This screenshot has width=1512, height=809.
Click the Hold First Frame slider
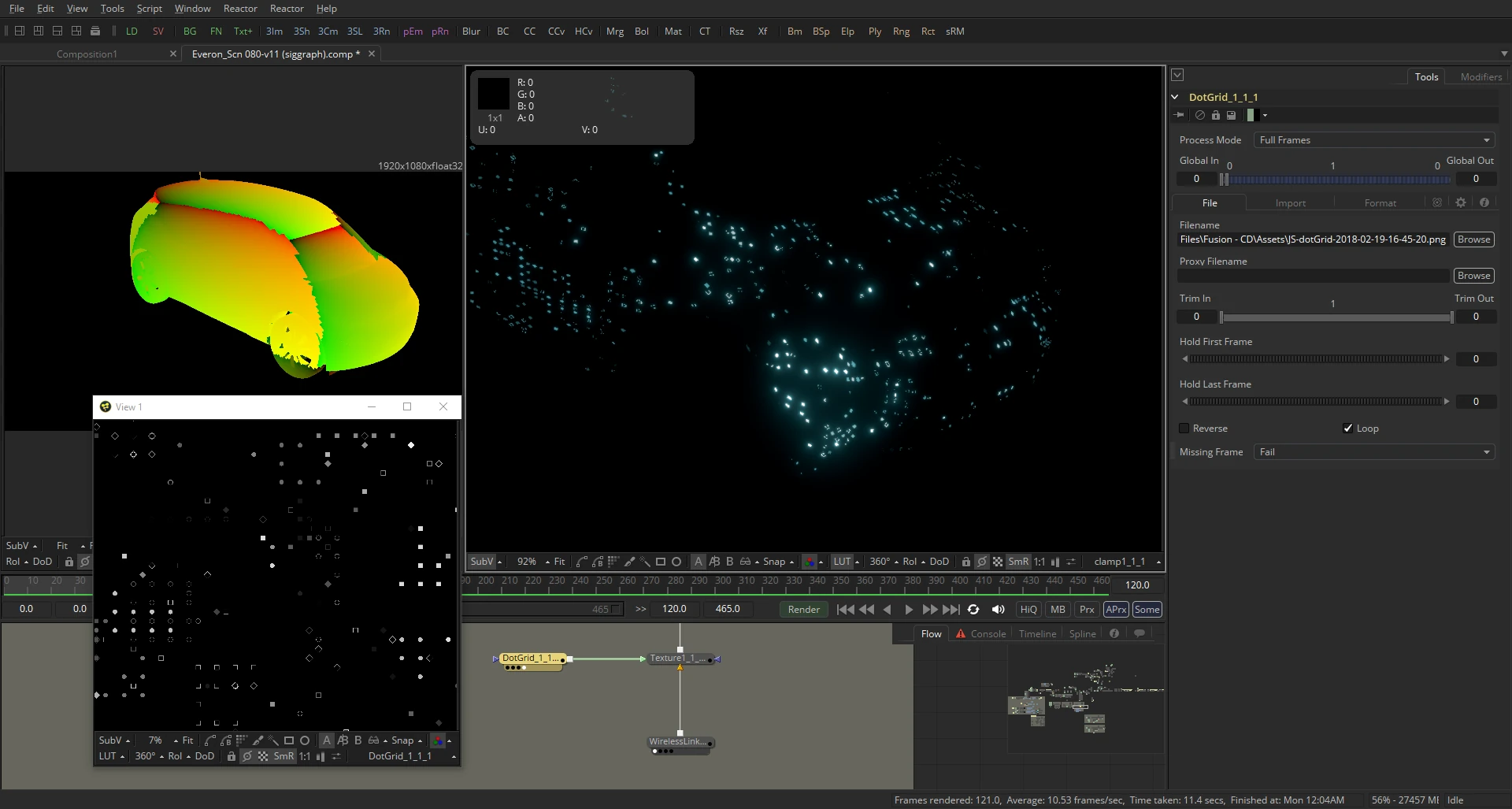pos(1315,359)
